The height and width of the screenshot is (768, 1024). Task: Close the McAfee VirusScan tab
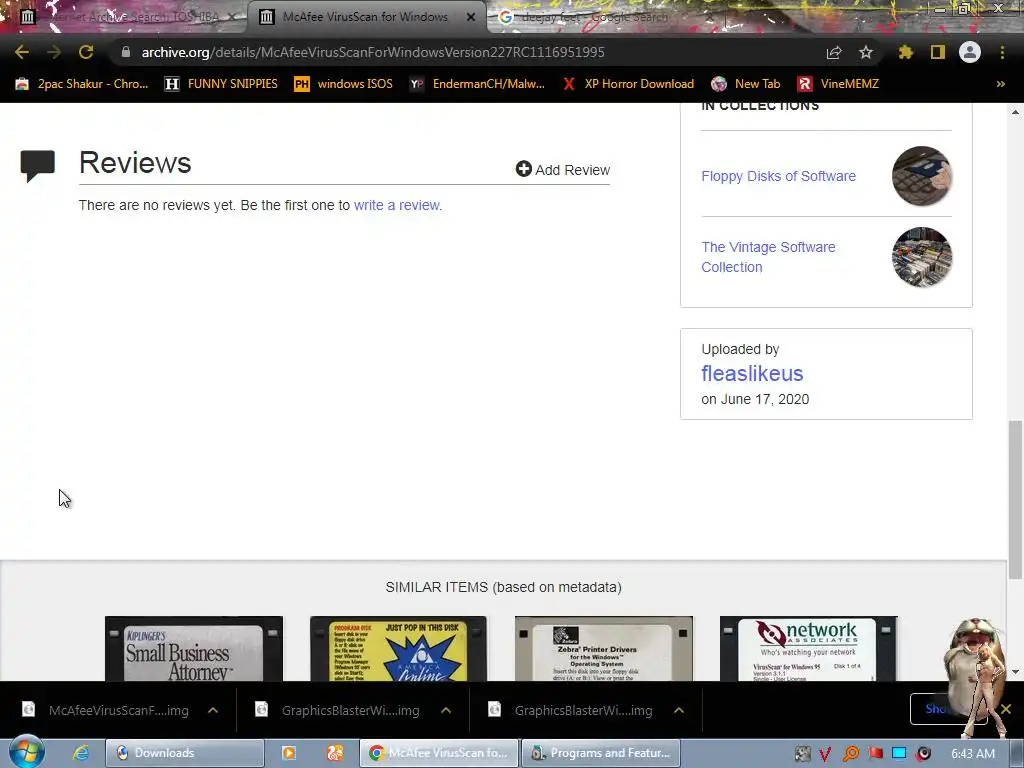point(471,17)
